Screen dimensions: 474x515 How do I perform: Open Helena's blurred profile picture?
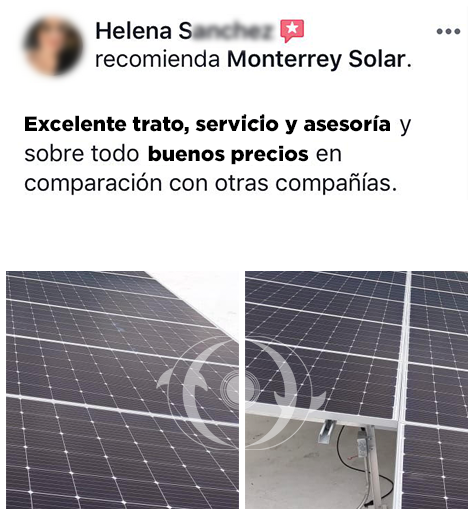pos(53,46)
